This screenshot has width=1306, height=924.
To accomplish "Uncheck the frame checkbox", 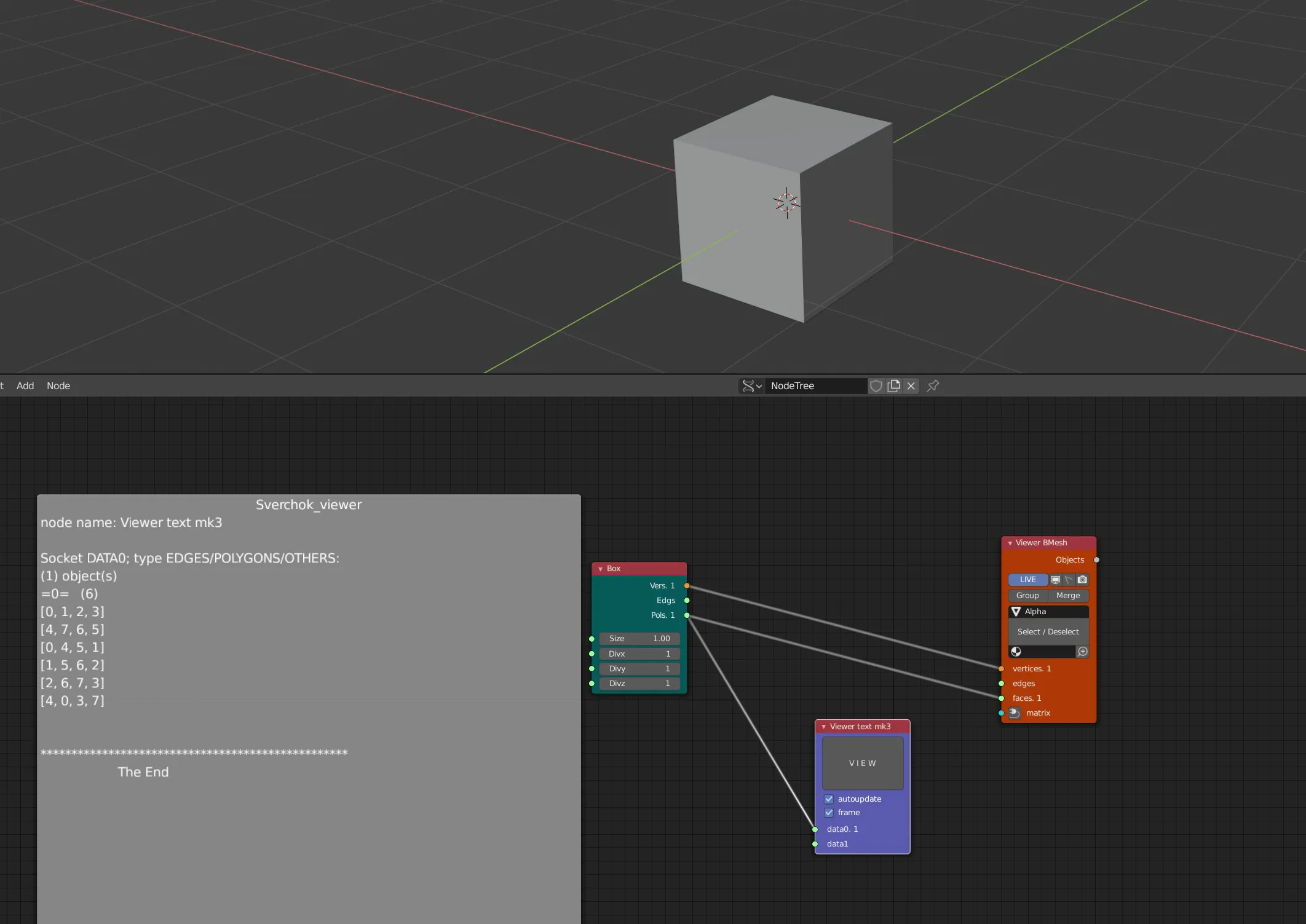I will click(x=829, y=813).
